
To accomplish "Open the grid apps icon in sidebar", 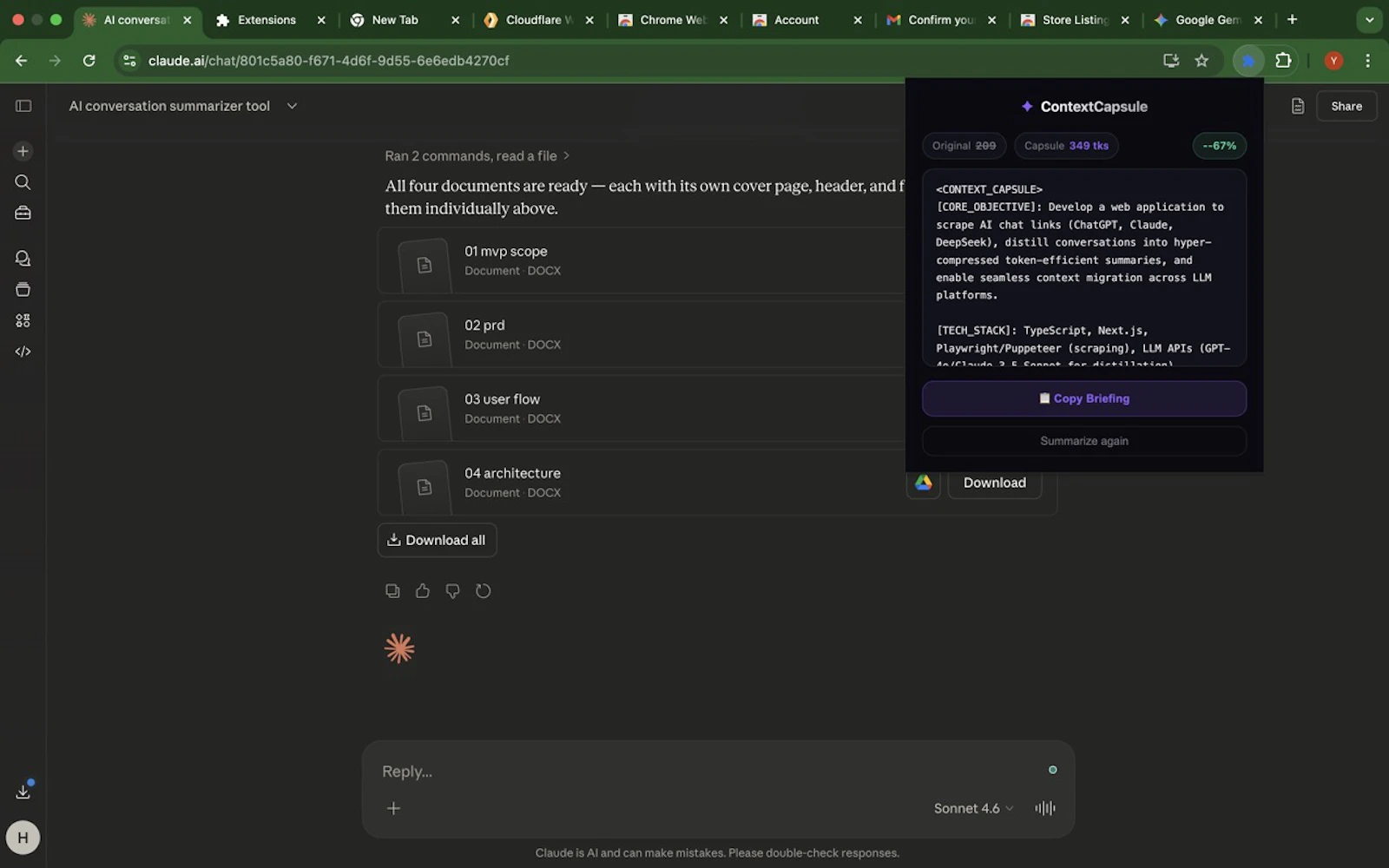I will click(x=23, y=321).
